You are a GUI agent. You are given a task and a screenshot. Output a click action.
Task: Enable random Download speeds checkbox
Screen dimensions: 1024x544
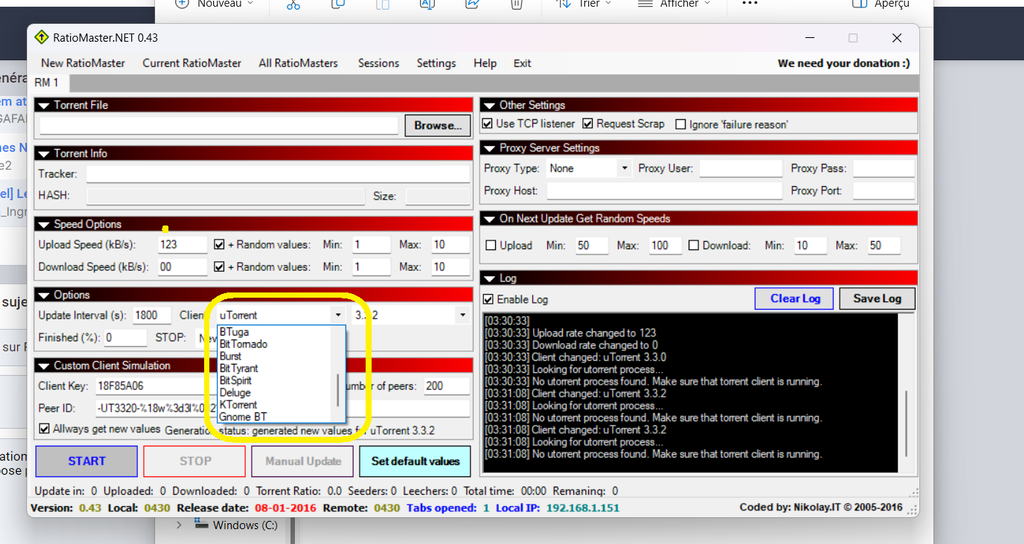pyautogui.click(x=694, y=246)
